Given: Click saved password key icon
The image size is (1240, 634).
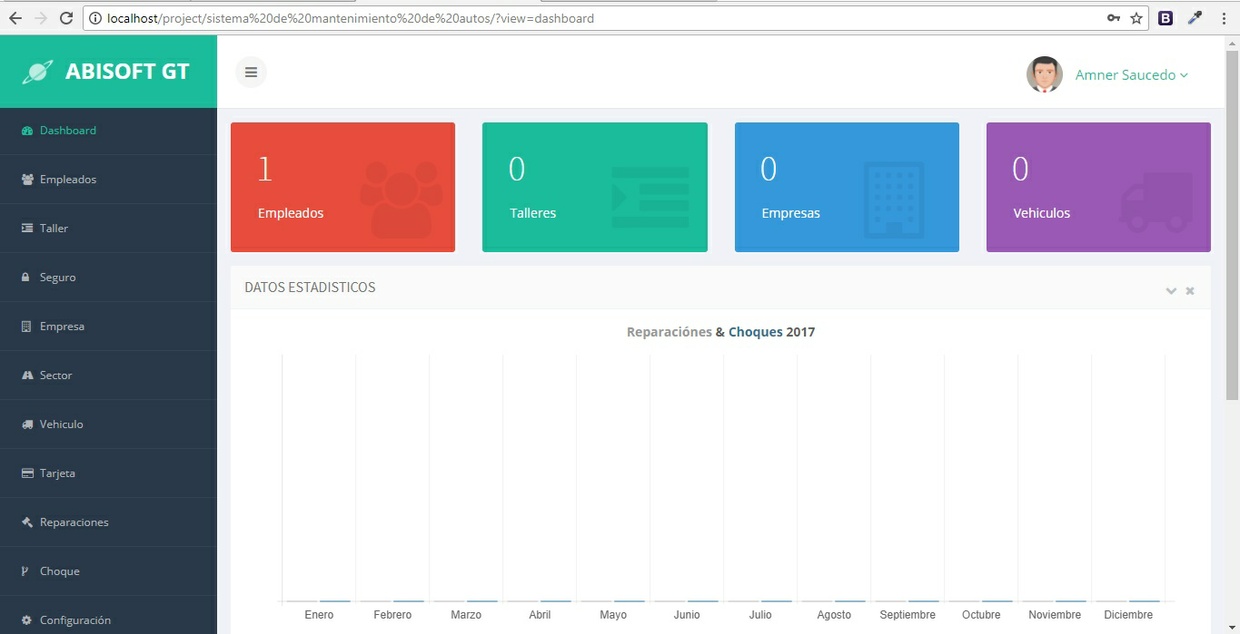Looking at the screenshot, I should (1113, 18).
